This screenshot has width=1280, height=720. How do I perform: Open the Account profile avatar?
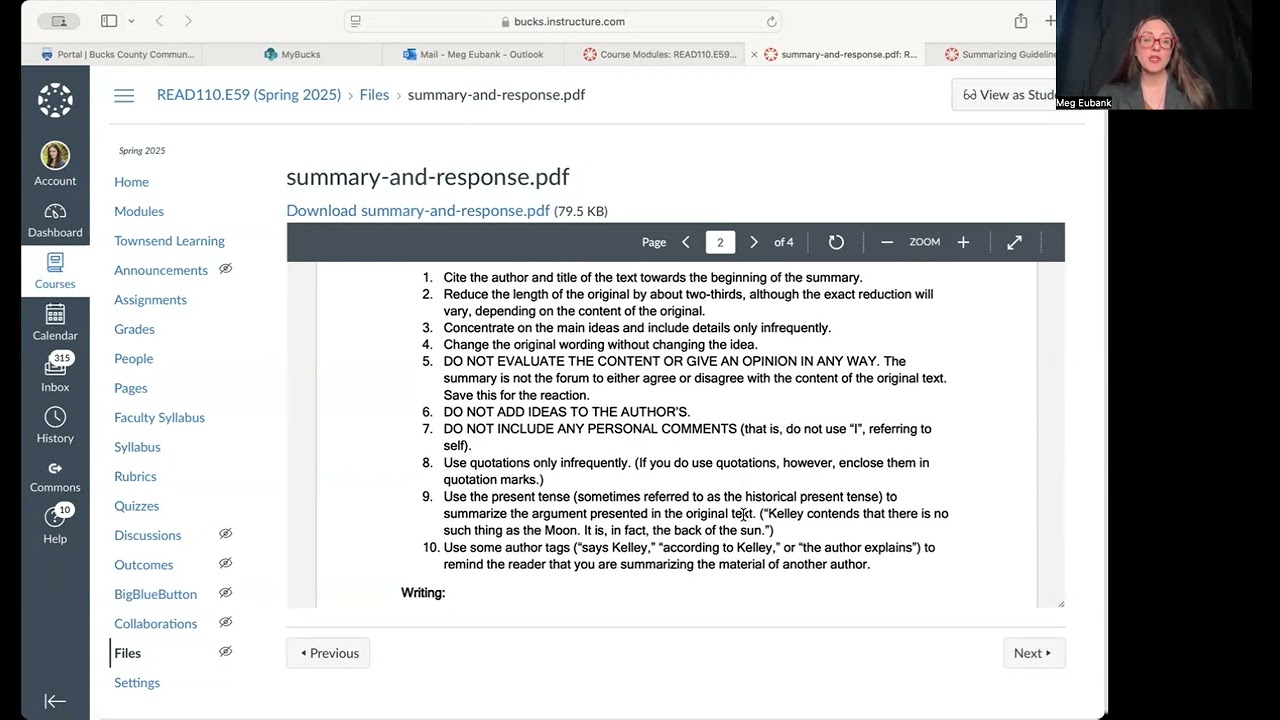click(x=55, y=155)
